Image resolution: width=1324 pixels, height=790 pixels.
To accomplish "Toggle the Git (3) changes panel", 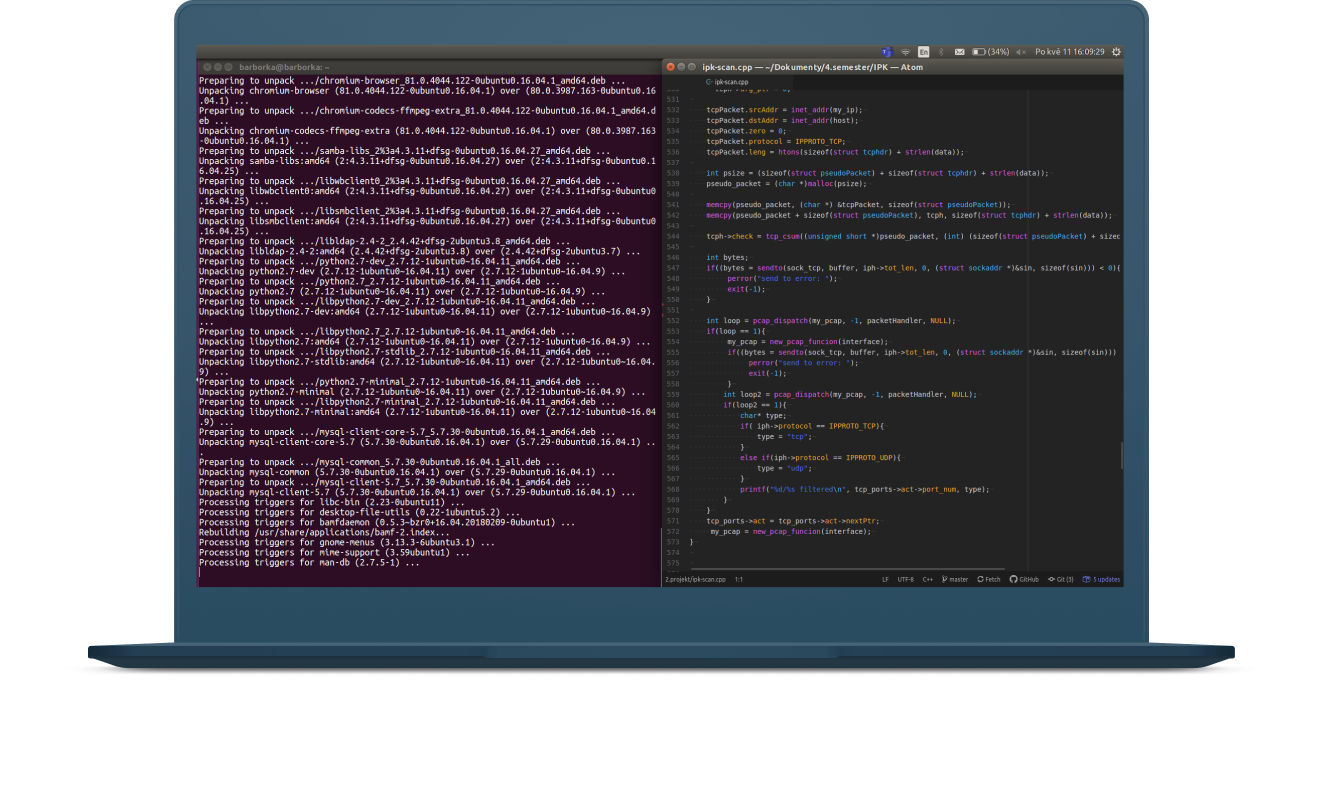I will pos(1061,579).
